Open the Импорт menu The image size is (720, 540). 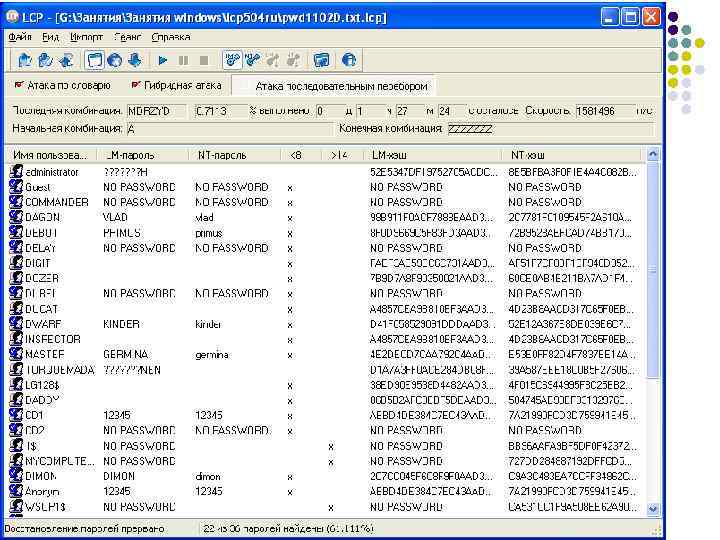coord(86,37)
